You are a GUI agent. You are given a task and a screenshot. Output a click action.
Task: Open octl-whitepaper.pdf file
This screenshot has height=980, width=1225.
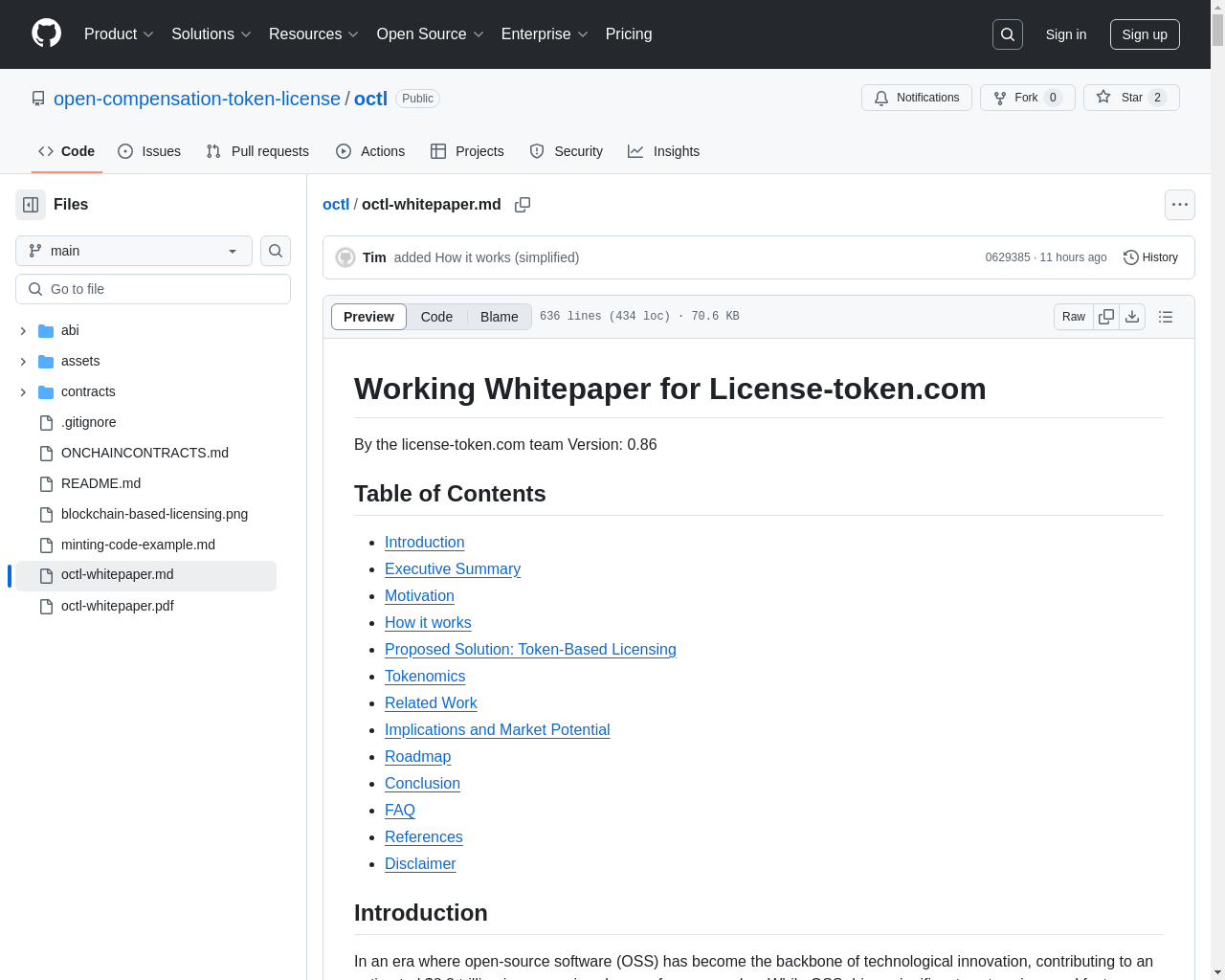tap(118, 606)
